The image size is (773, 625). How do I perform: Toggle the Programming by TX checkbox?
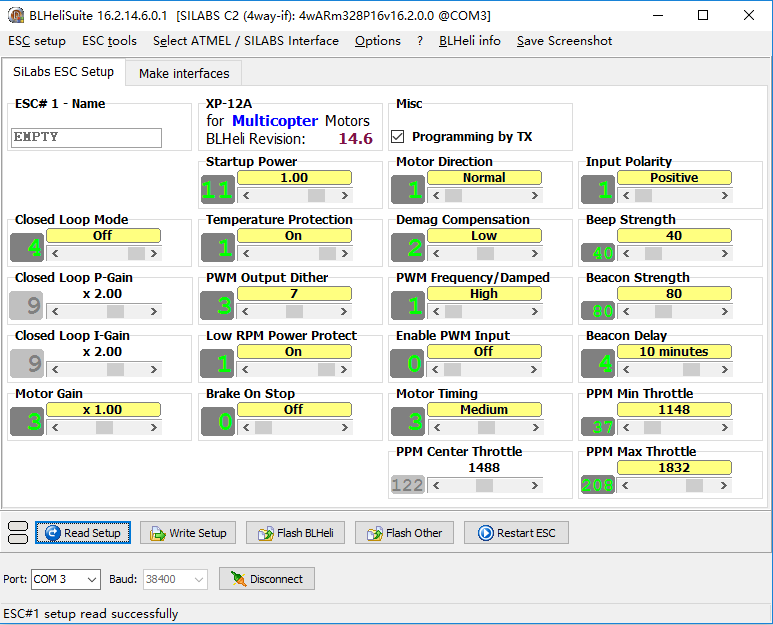398,137
